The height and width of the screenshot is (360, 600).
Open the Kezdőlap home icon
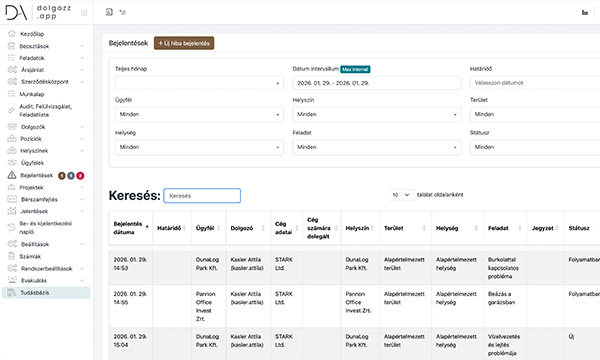point(12,34)
